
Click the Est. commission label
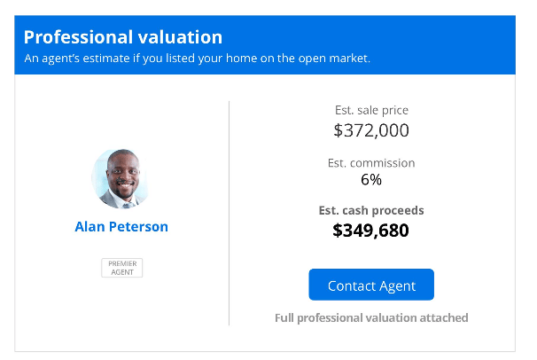point(371,163)
